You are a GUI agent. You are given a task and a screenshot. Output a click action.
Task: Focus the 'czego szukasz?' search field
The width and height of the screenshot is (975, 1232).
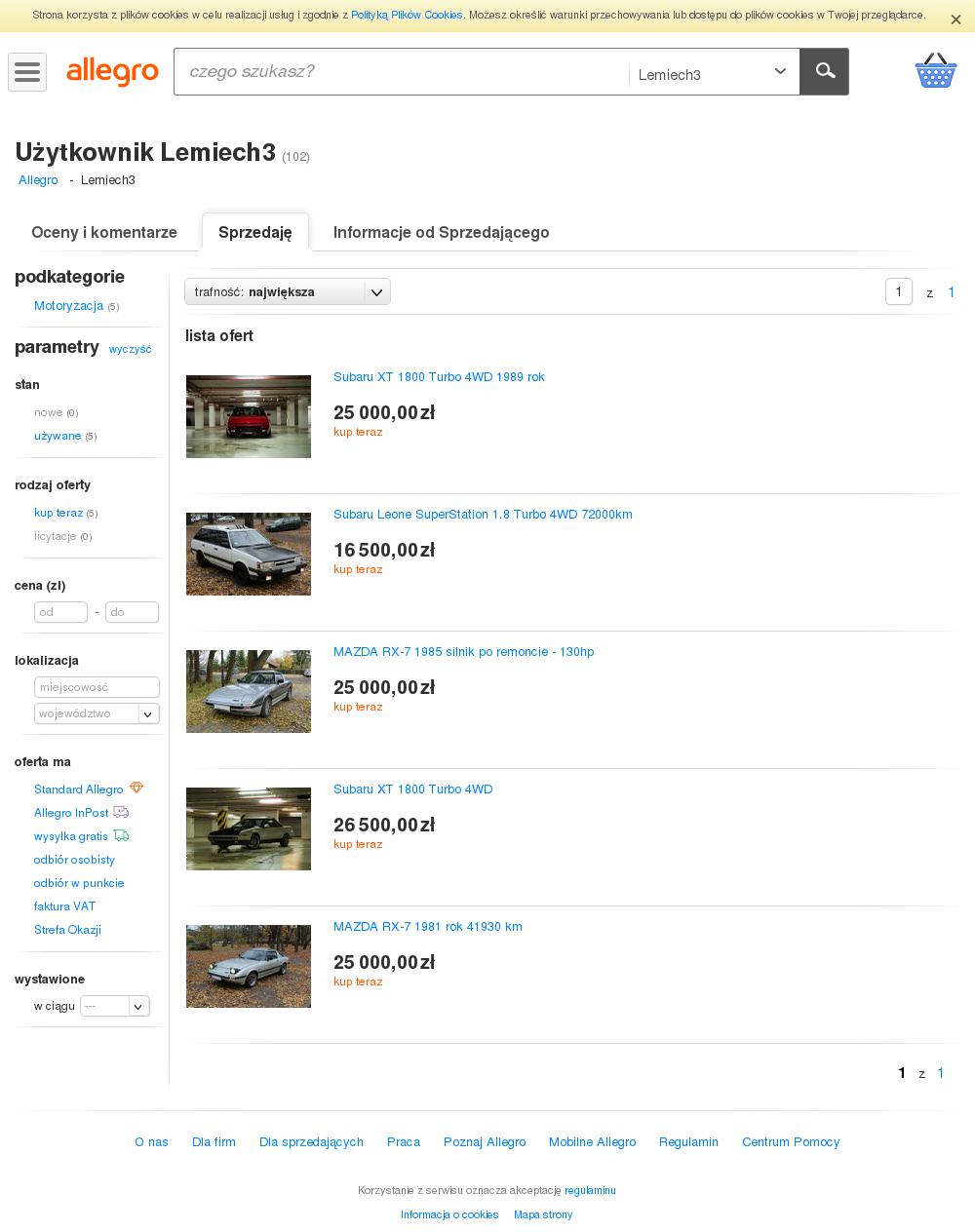[402, 71]
